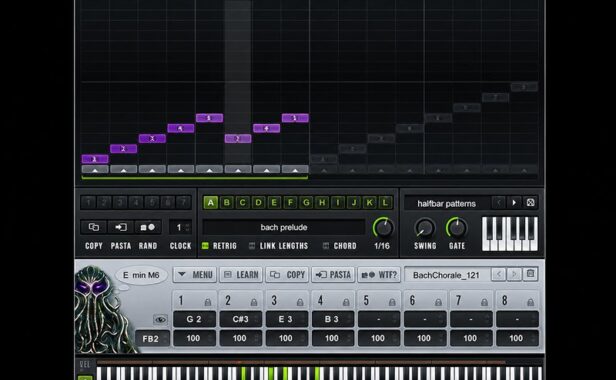The image size is (616, 380).
Task: Toggle lock icon on chord note 4
Action: coord(346,302)
